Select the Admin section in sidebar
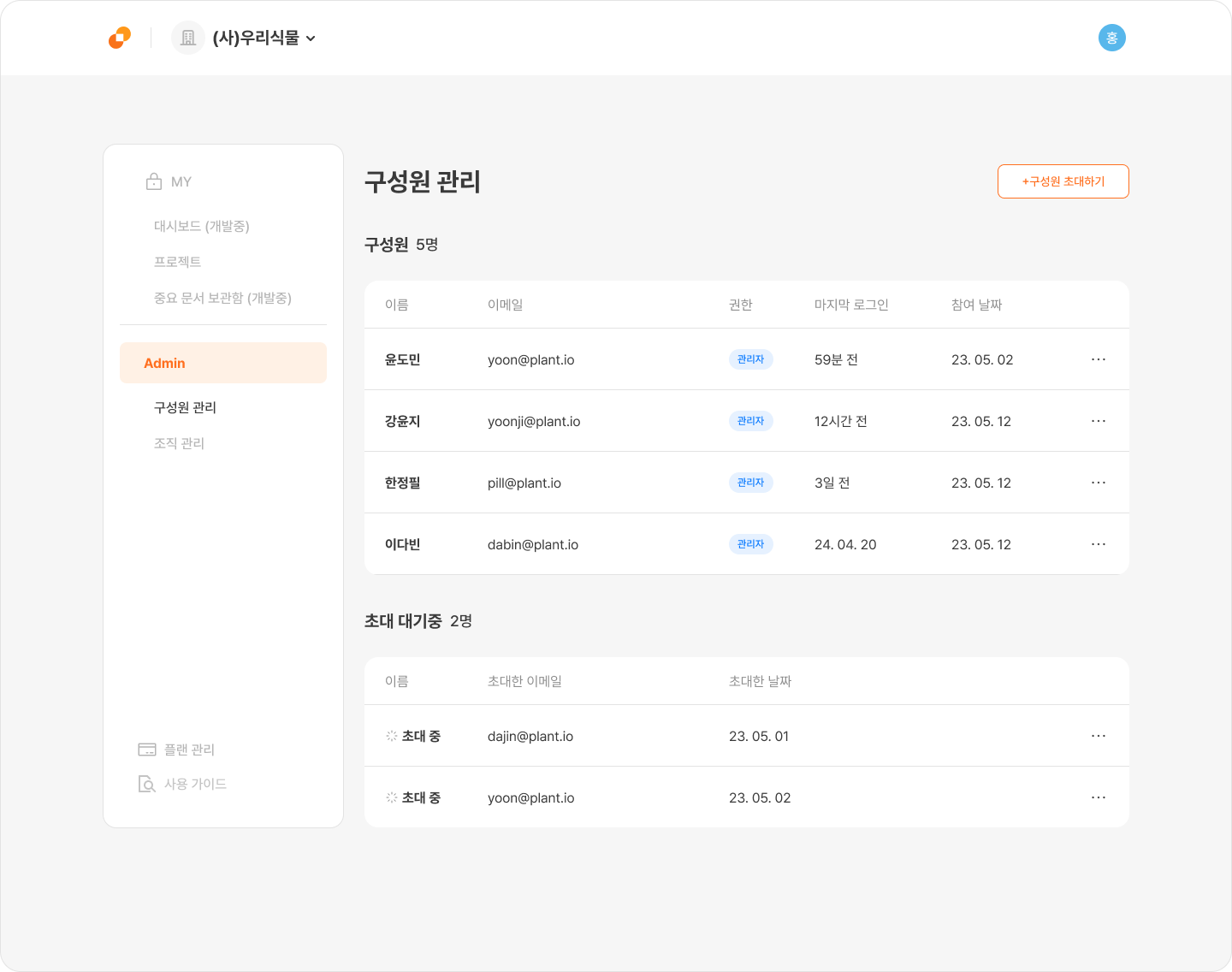Image resolution: width=1232 pixels, height=972 pixels. coord(223,363)
